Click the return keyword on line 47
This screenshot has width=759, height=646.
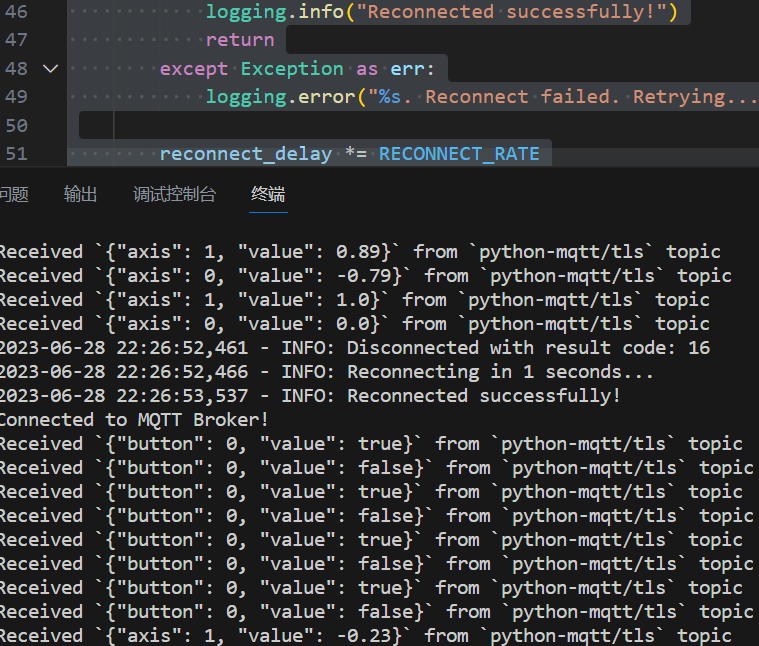[240, 40]
